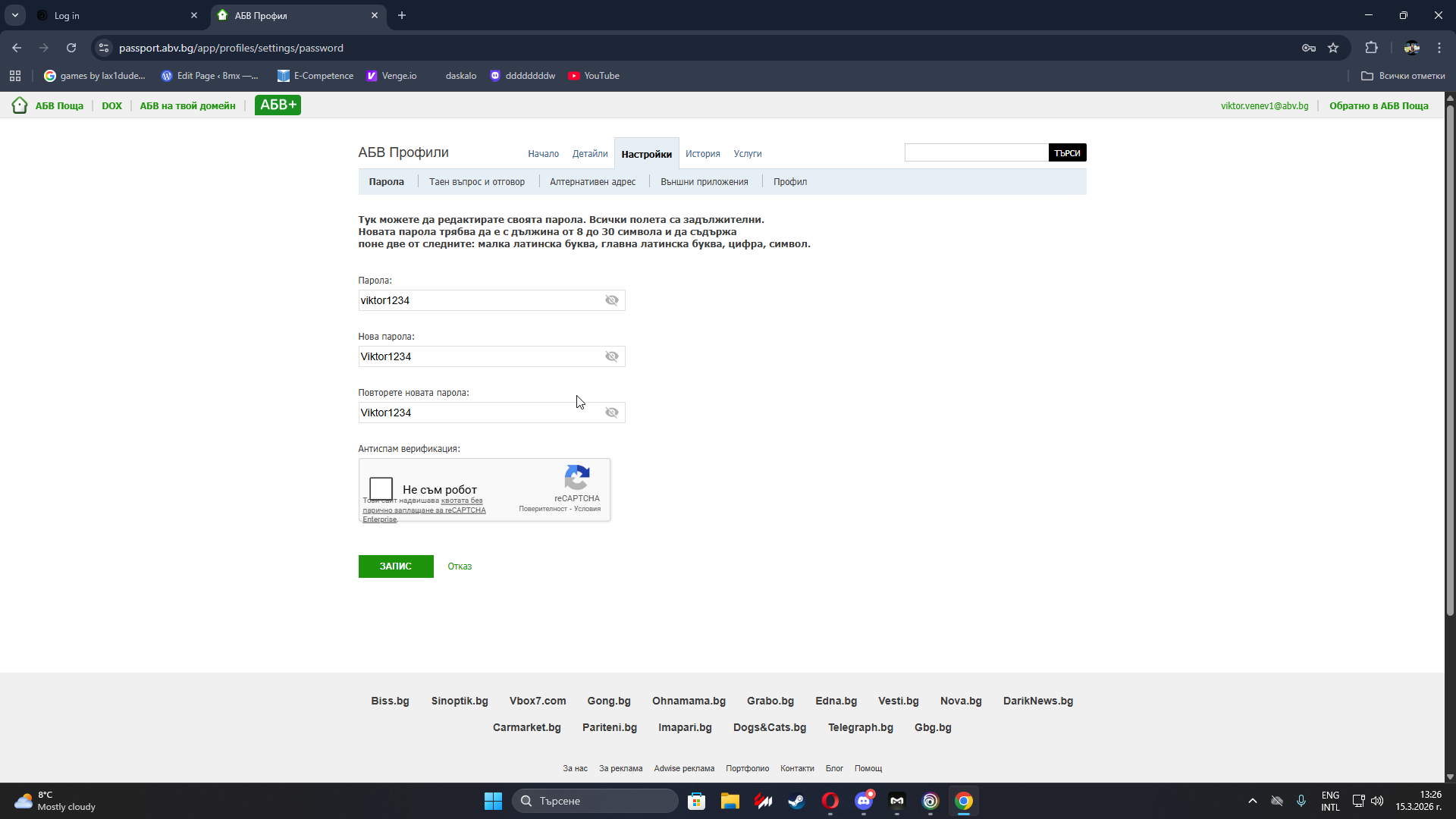Toggle visibility of the current password field
1456x819 pixels.
(612, 300)
